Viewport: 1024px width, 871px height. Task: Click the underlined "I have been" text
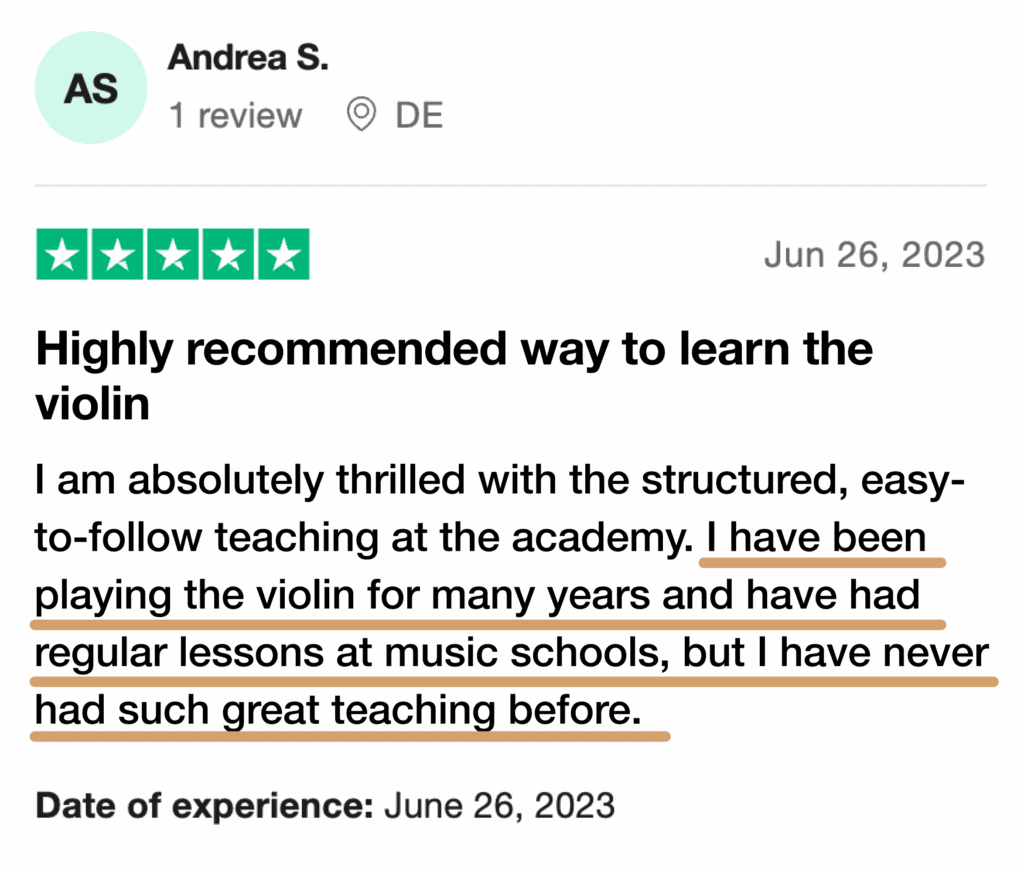(816, 539)
